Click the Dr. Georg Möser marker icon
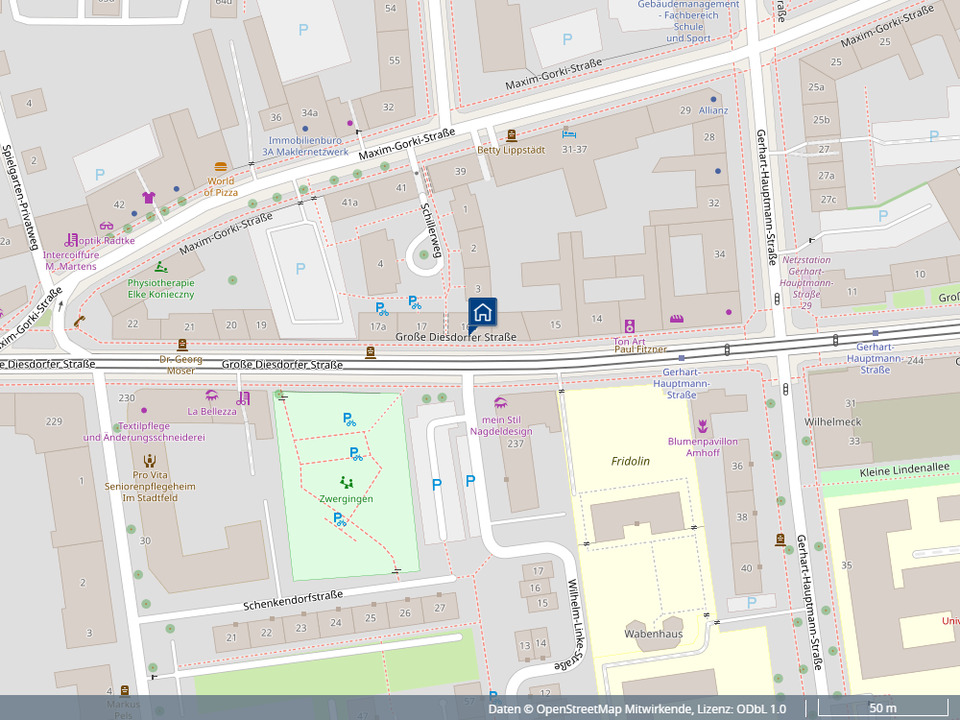 click(x=181, y=344)
